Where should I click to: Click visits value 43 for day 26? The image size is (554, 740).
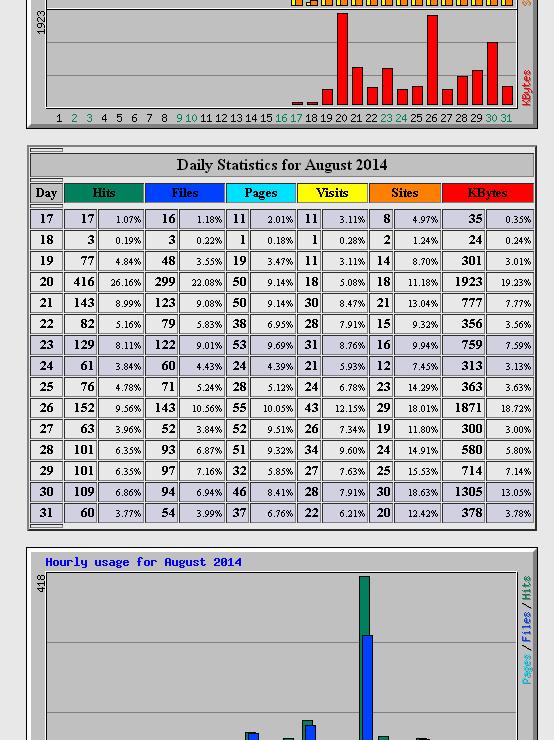309,408
